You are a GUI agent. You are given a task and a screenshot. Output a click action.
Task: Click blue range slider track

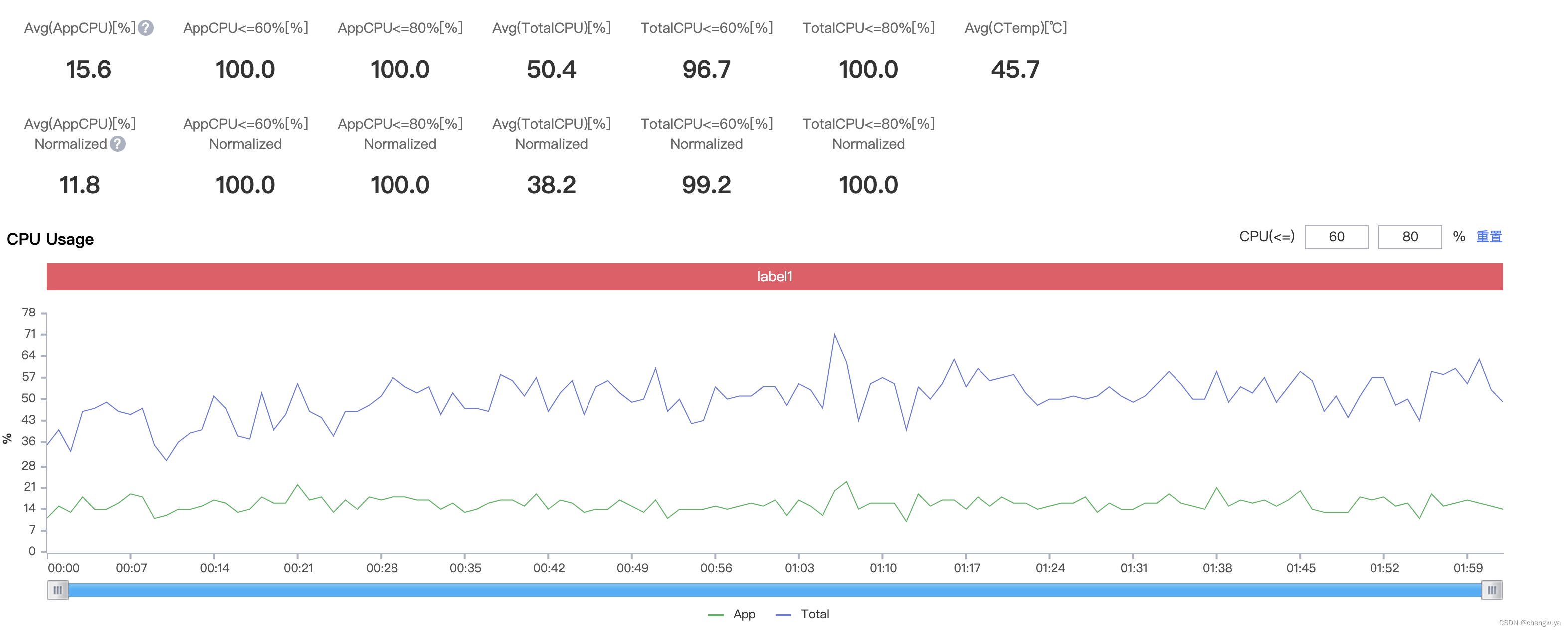(774, 590)
